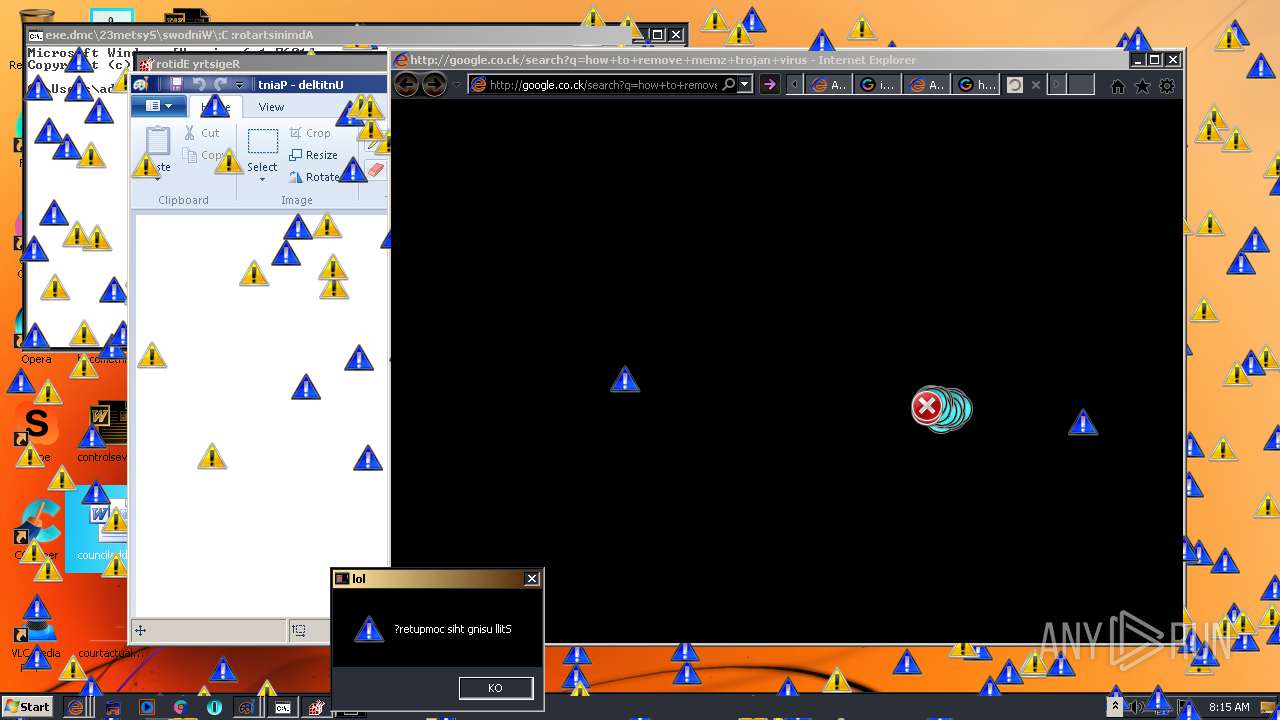The width and height of the screenshot is (1280, 720).
Task: Open the Opera desktop shortcut
Action: tap(36, 340)
